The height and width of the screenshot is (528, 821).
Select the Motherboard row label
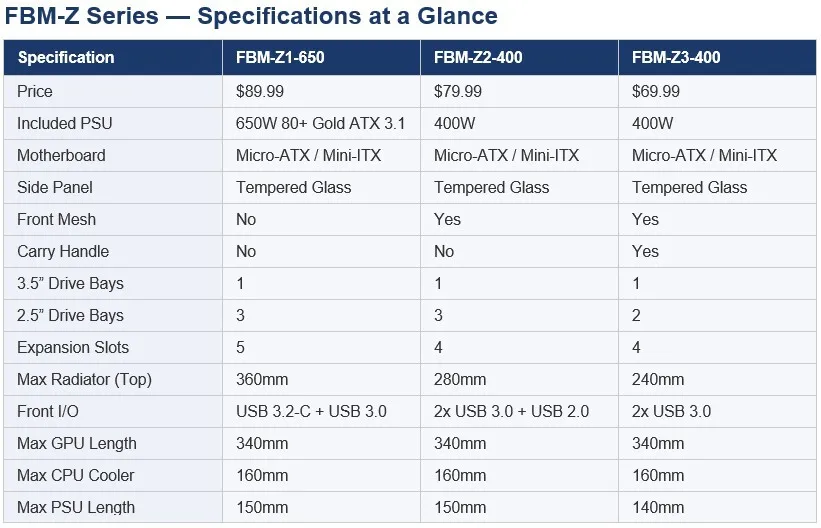pos(113,155)
